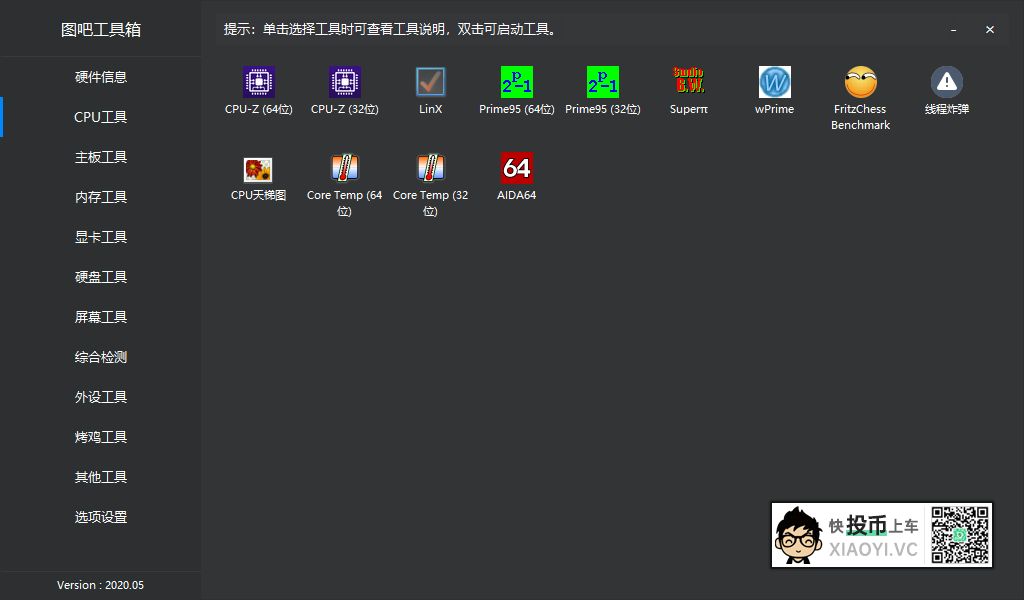Open the 其他工具 category
The width and height of the screenshot is (1024, 600).
point(101,477)
